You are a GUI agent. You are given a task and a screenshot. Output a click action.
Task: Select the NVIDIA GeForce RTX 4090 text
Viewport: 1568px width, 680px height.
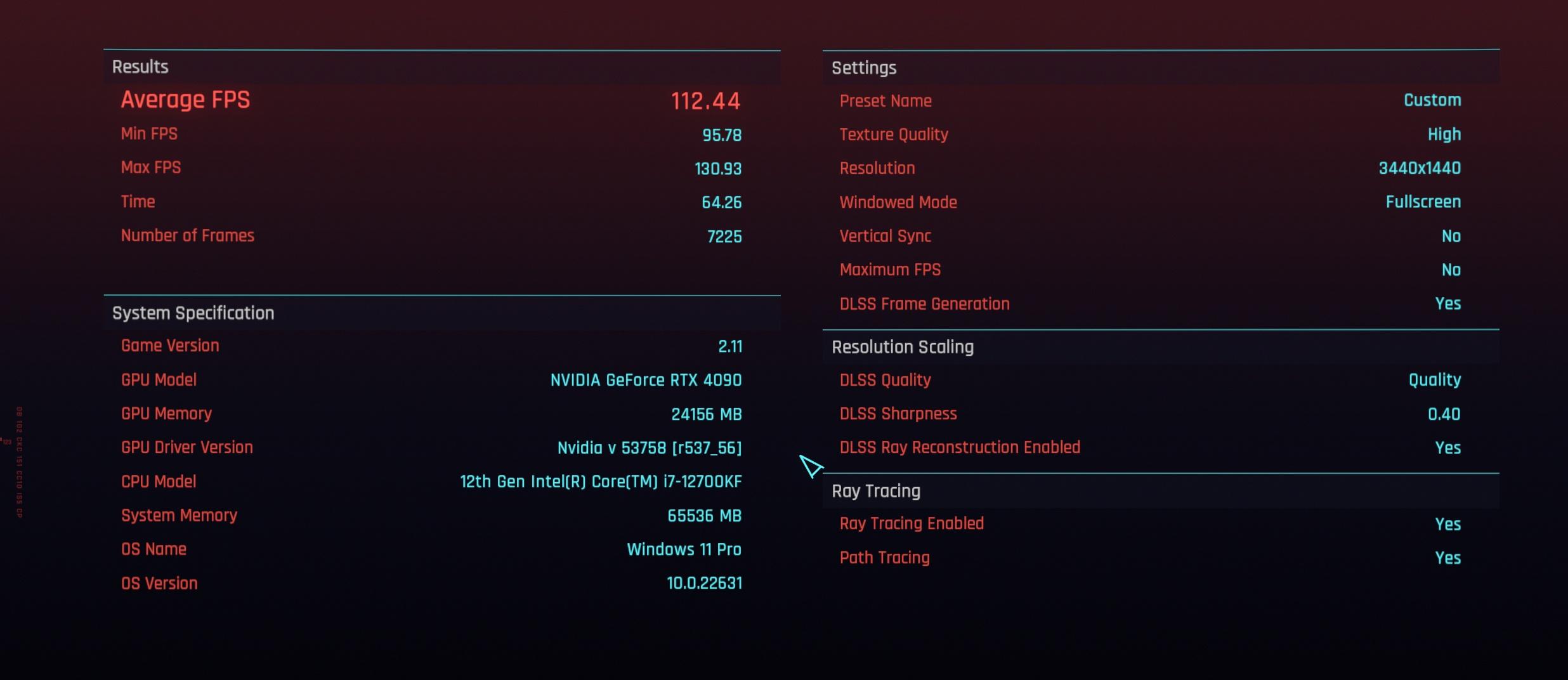[x=646, y=380]
